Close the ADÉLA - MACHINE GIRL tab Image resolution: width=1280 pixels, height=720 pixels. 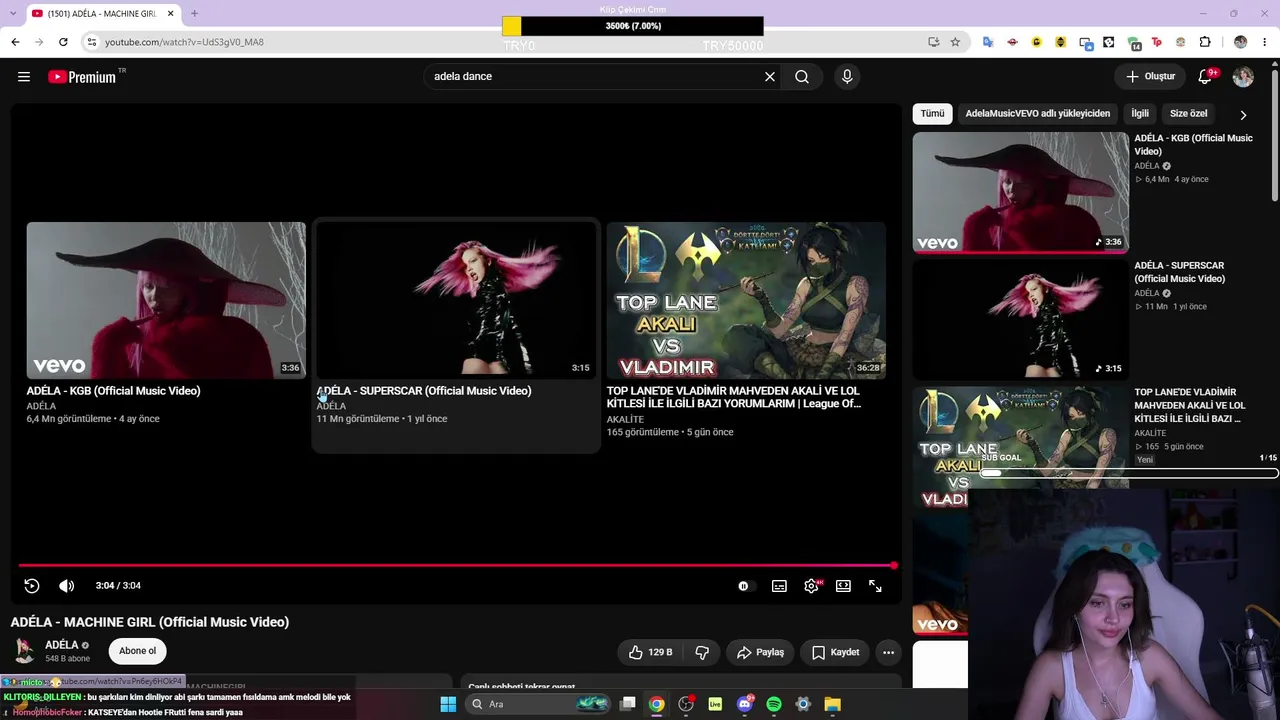(x=171, y=14)
